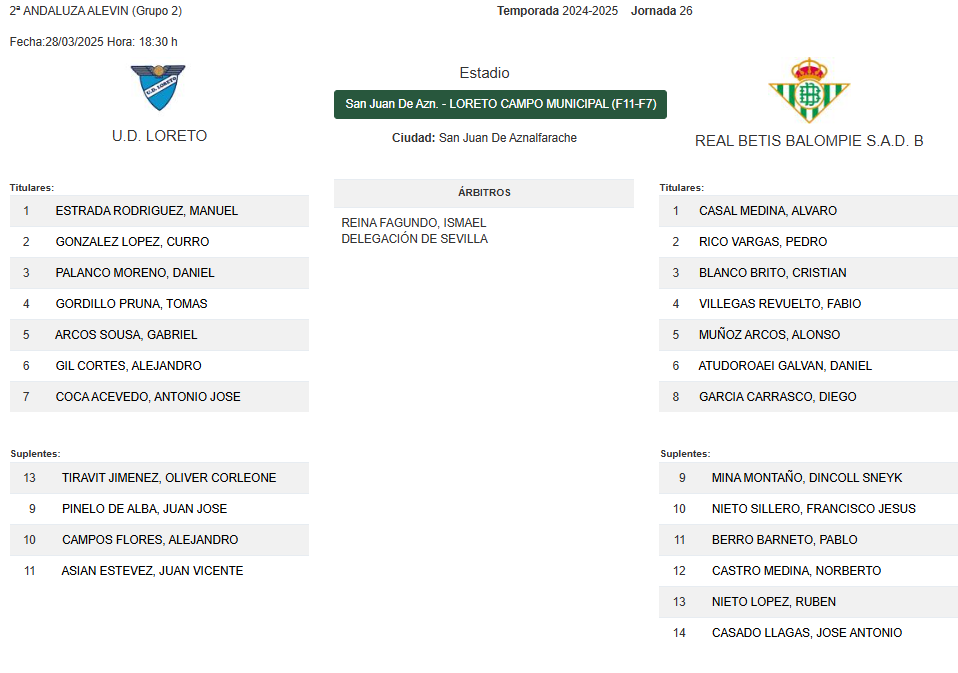The image size is (958, 673).
Task: Click the REAL BETIS BALOMPIE S.A.D. B name
Action: point(809,141)
